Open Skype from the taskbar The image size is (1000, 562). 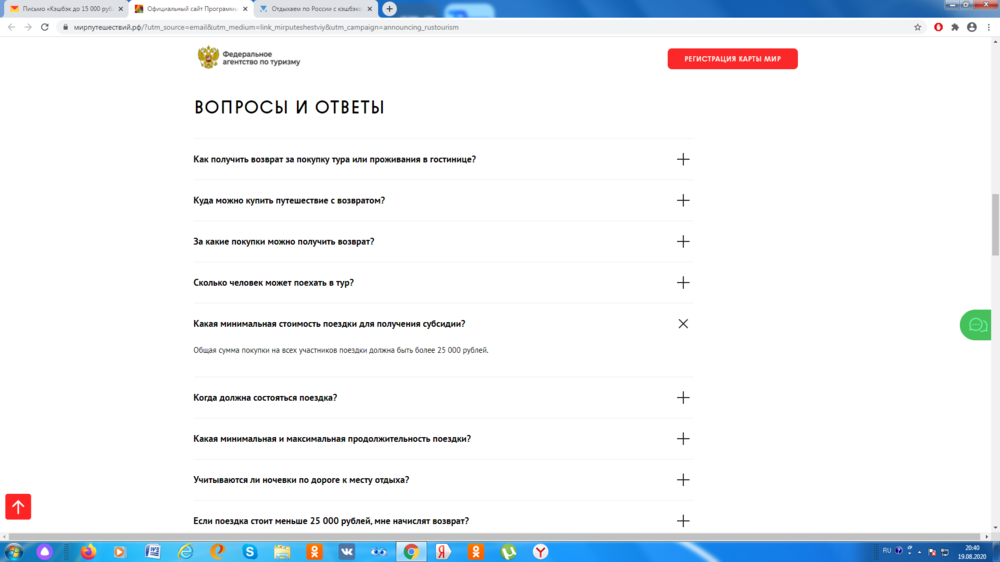[x=249, y=551]
